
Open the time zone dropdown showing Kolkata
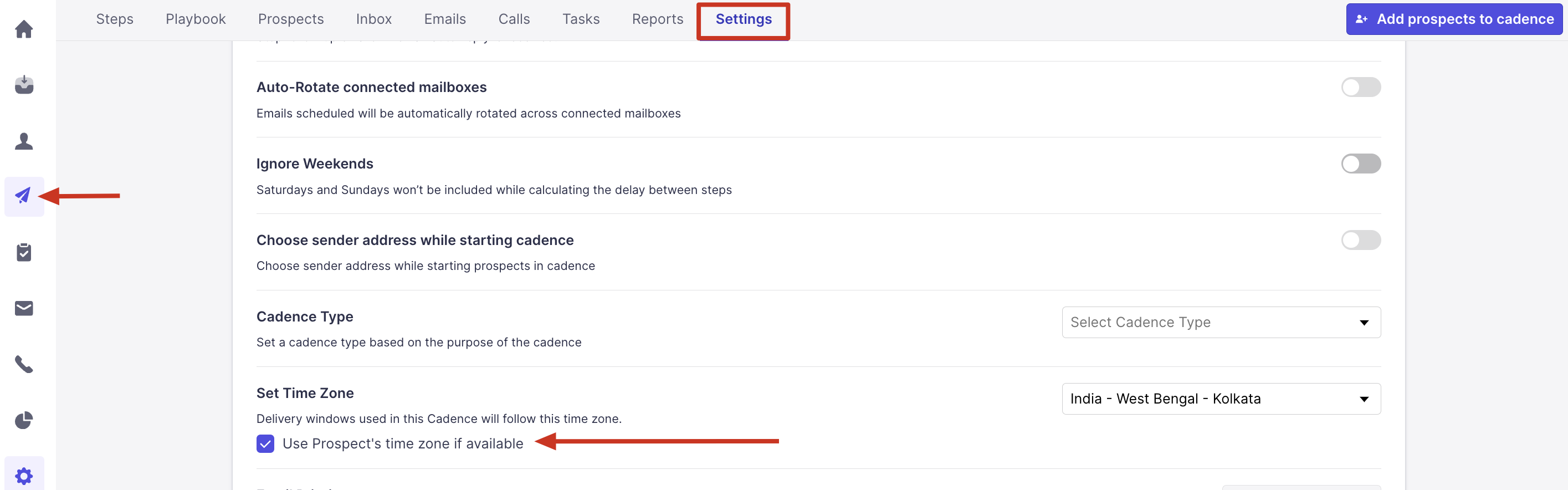click(1221, 399)
